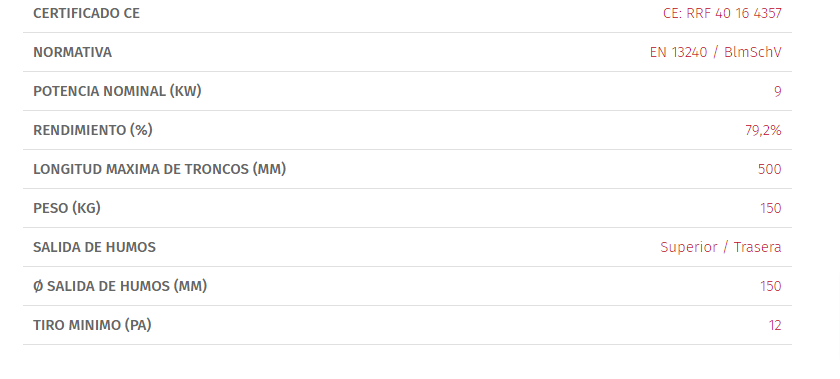
Task: Click the CE: RRF 40 16 4357 value
Action: [722, 13]
